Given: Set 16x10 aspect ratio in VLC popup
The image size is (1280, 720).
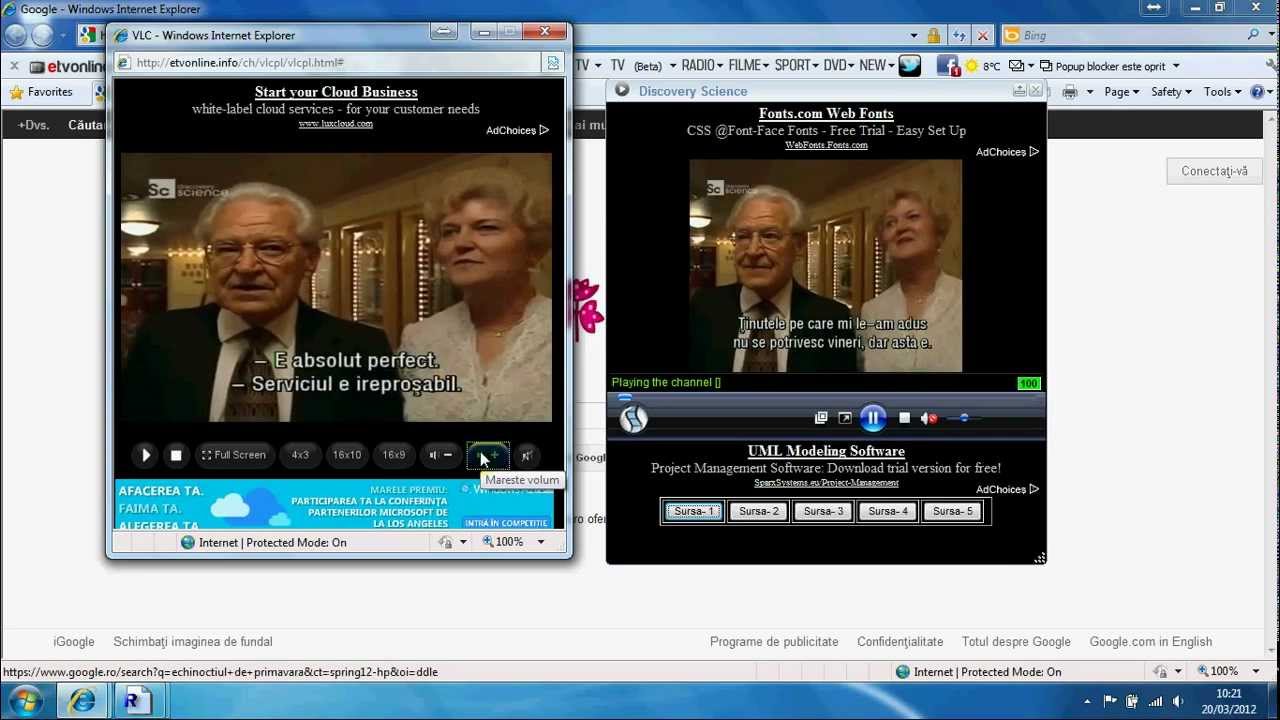Looking at the screenshot, I should click(347, 455).
